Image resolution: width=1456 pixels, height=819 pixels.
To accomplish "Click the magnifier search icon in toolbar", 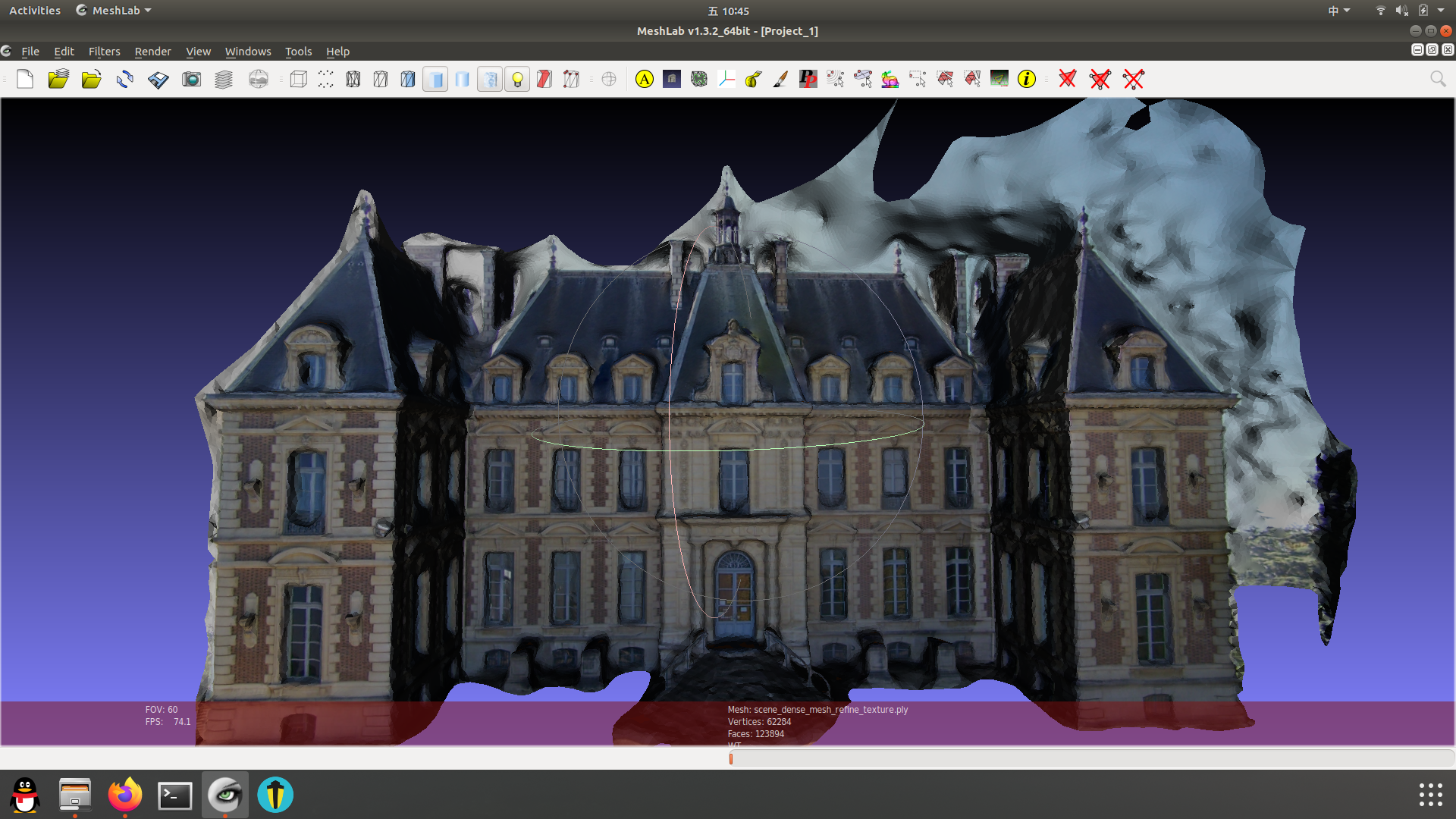I will (x=1438, y=79).
